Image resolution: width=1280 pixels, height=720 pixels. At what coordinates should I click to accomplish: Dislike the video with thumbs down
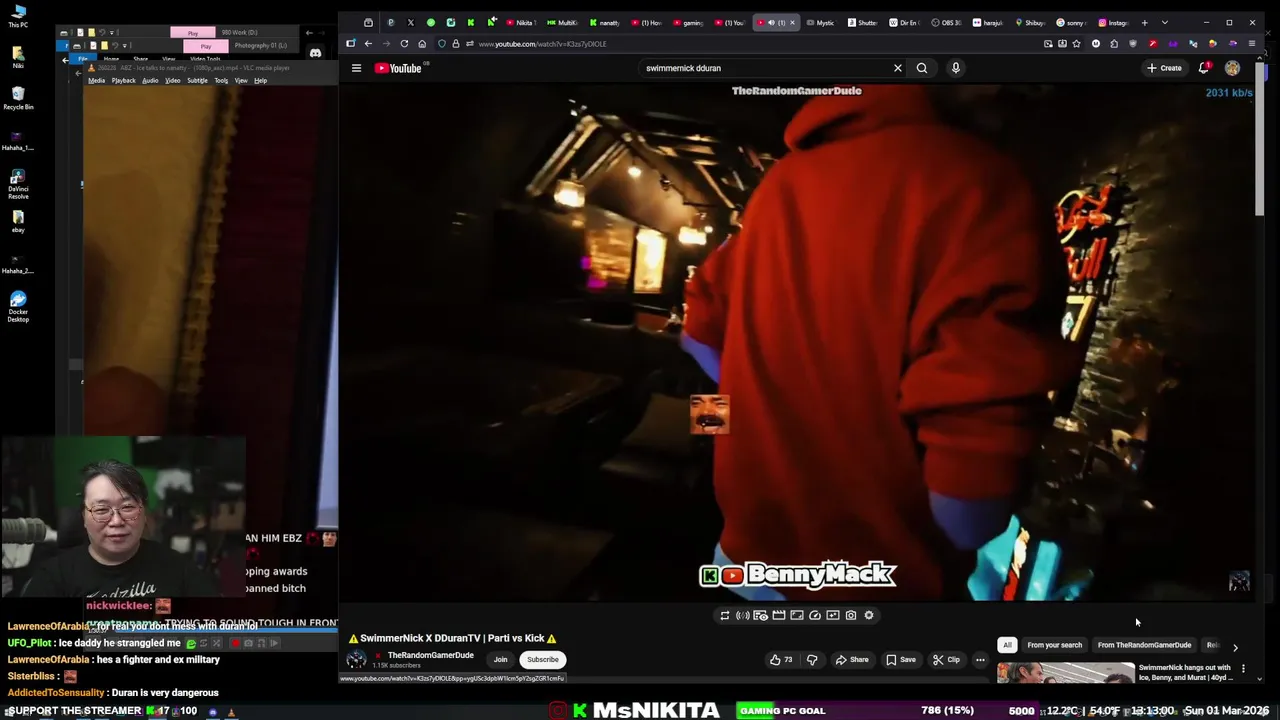coord(812,659)
